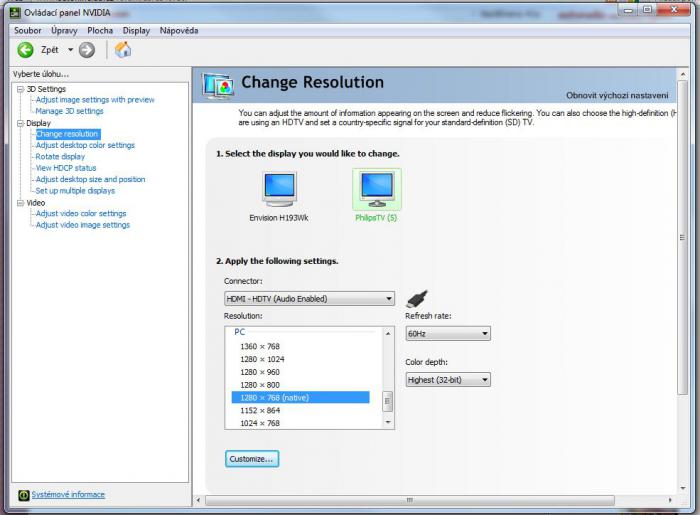700x515 pixels.
Task: Open the Nápověda menu
Action: [179, 31]
